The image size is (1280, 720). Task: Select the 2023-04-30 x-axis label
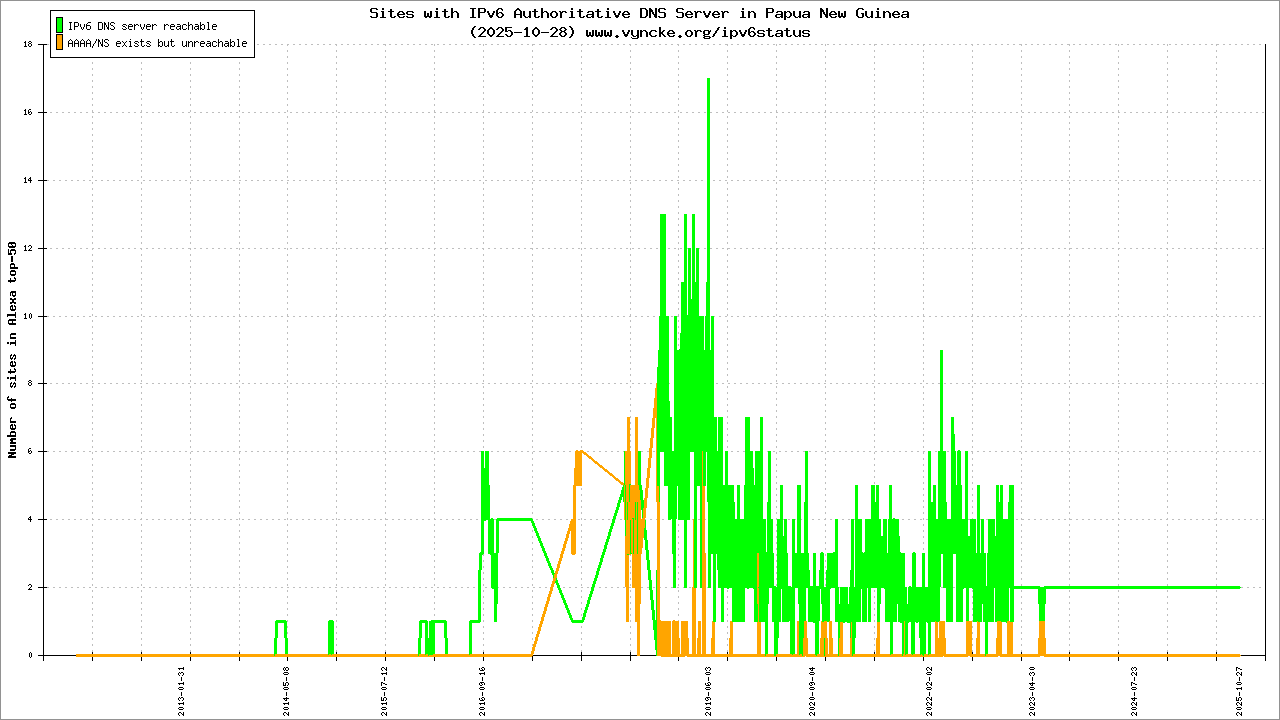[x=1032, y=691]
